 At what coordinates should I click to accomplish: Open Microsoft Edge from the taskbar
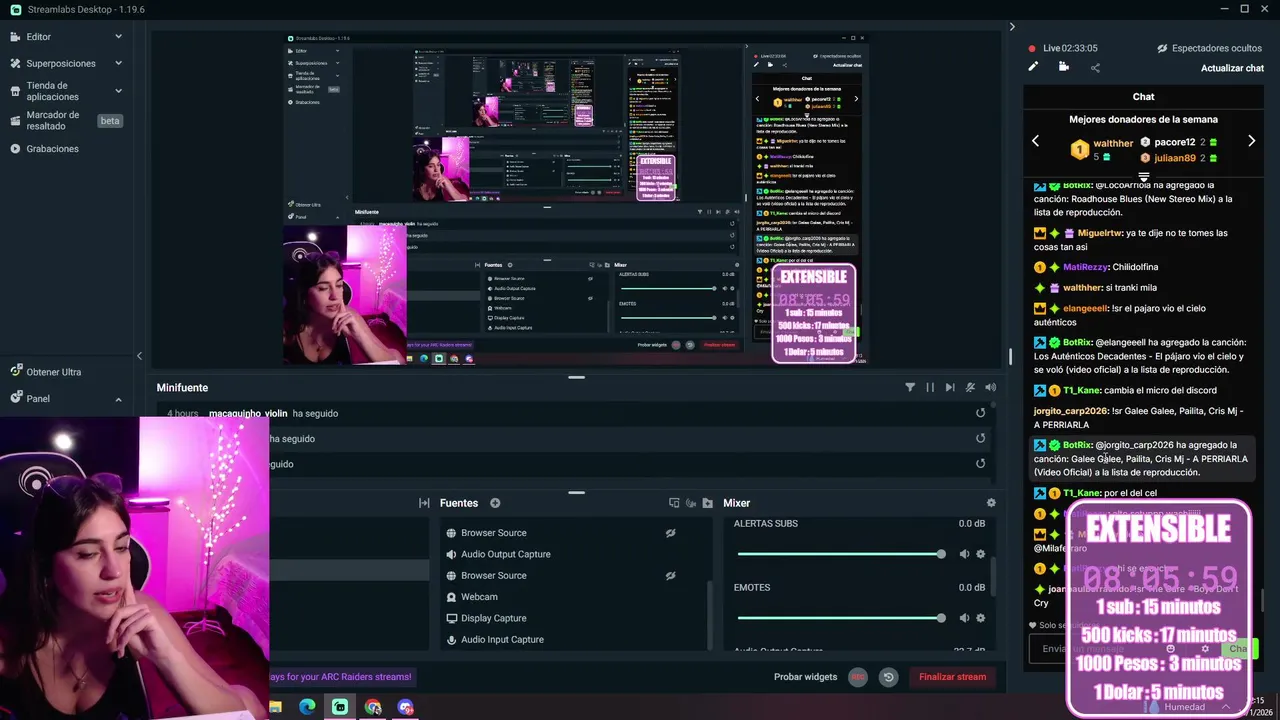pos(307,707)
